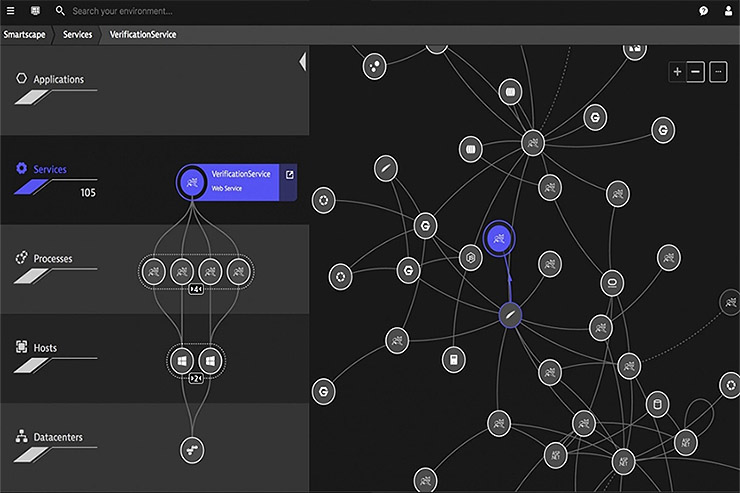This screenshot has height=493, width=740.
Task: Go to Smartscape breadcrumb
Action: click(x=23, y=34)
